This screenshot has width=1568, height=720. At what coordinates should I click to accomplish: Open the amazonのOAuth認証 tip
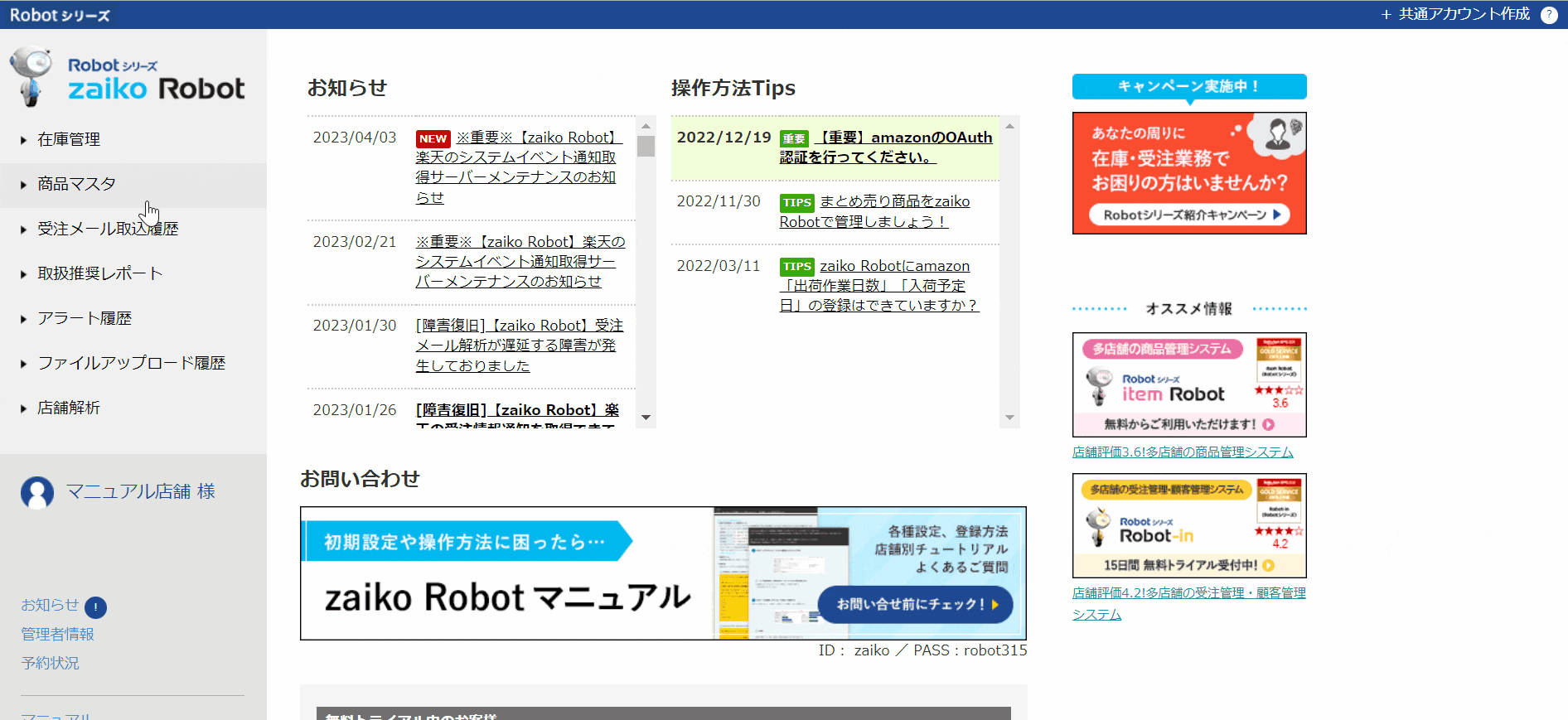(886, 147)
